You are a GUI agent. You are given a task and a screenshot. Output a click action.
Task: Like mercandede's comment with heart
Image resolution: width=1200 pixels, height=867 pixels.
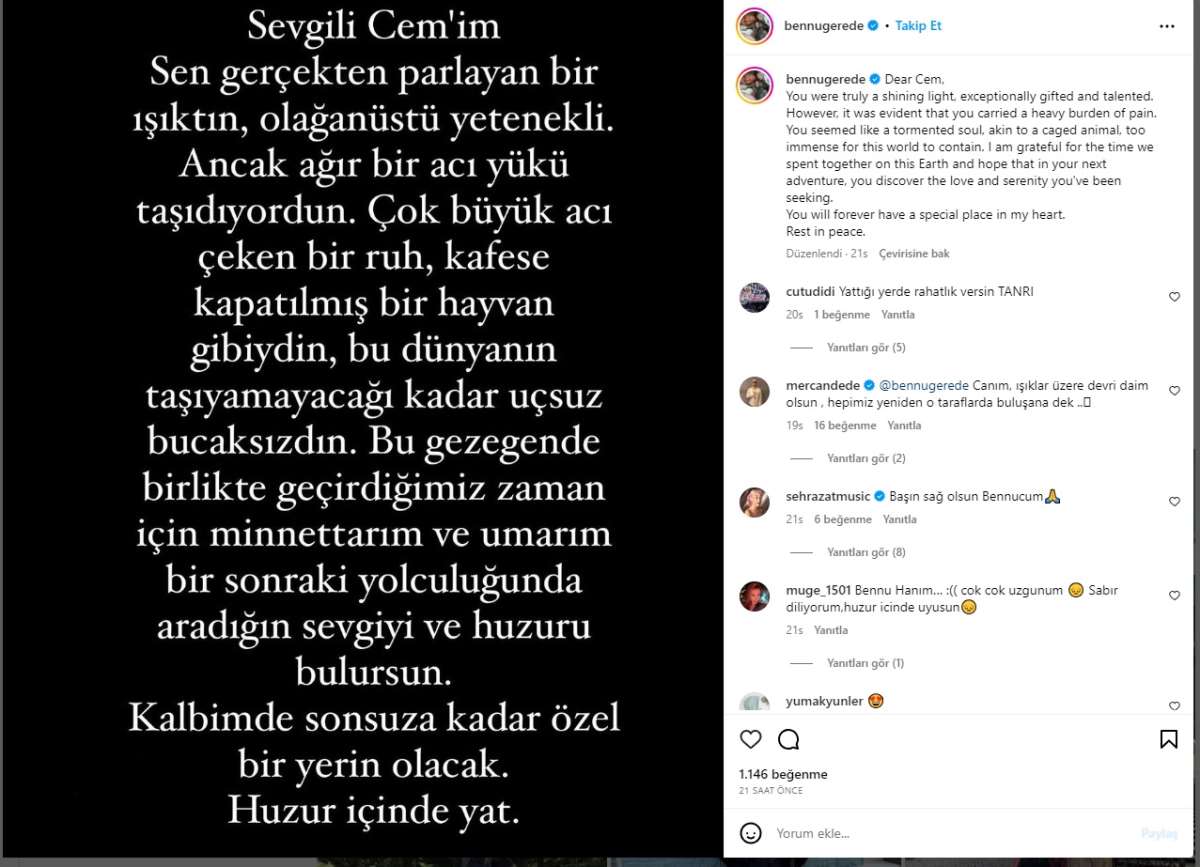(1174, 391)
